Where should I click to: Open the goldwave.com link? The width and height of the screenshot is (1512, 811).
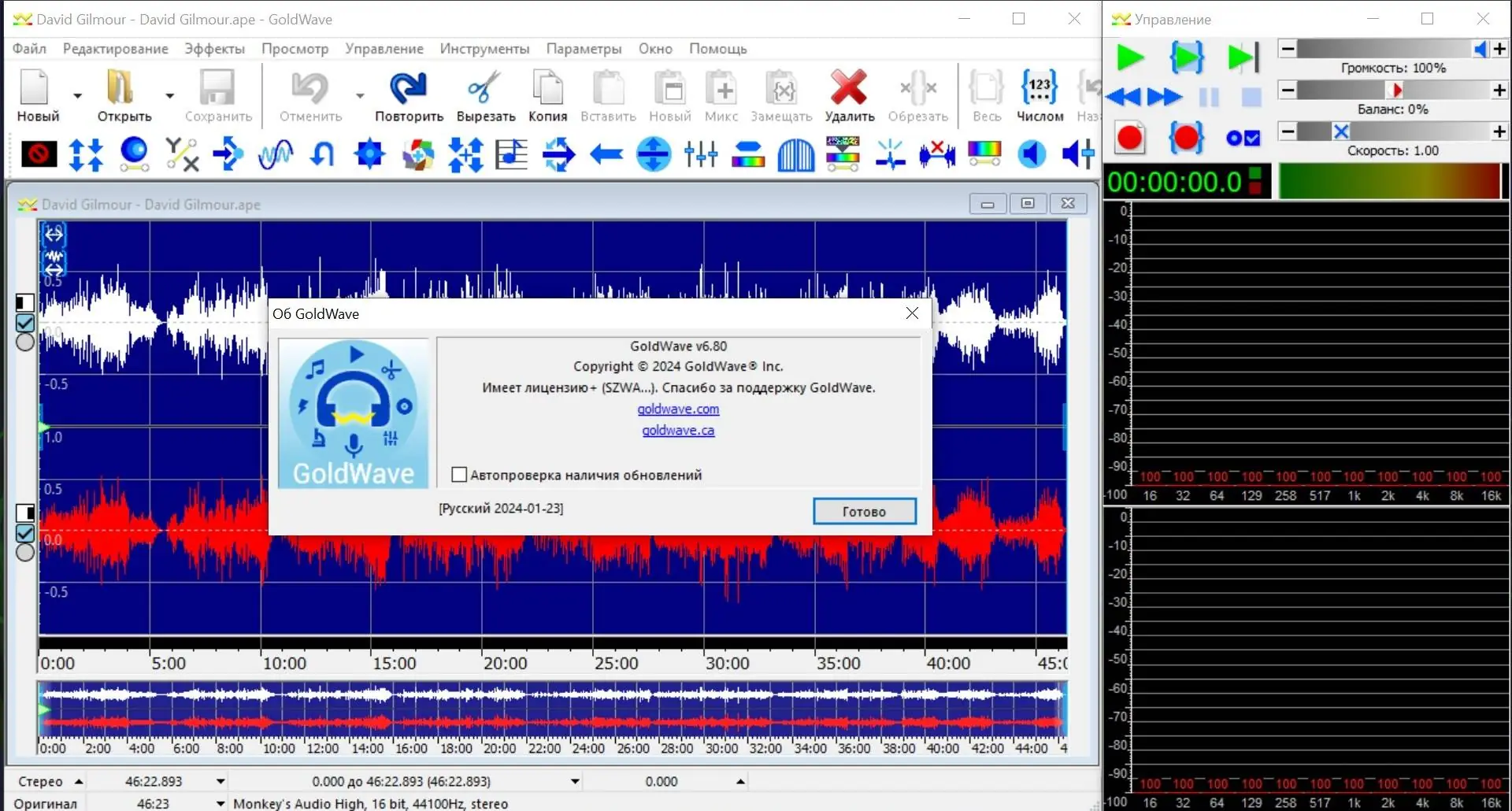coord(678,409)
